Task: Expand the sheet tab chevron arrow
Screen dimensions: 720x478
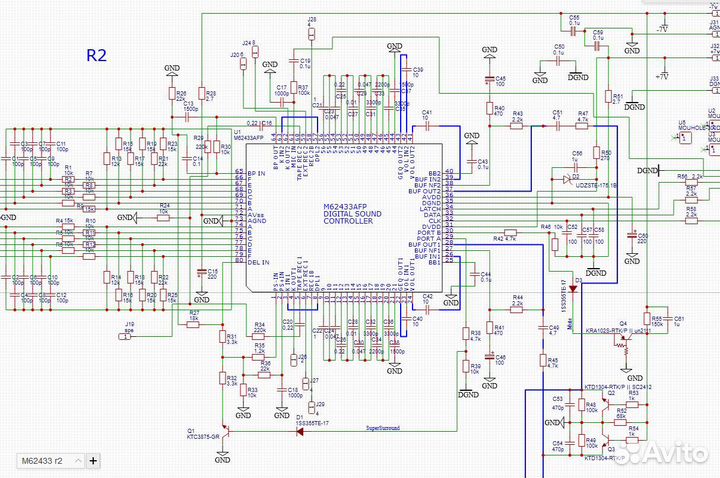Action: pos(77,461)
